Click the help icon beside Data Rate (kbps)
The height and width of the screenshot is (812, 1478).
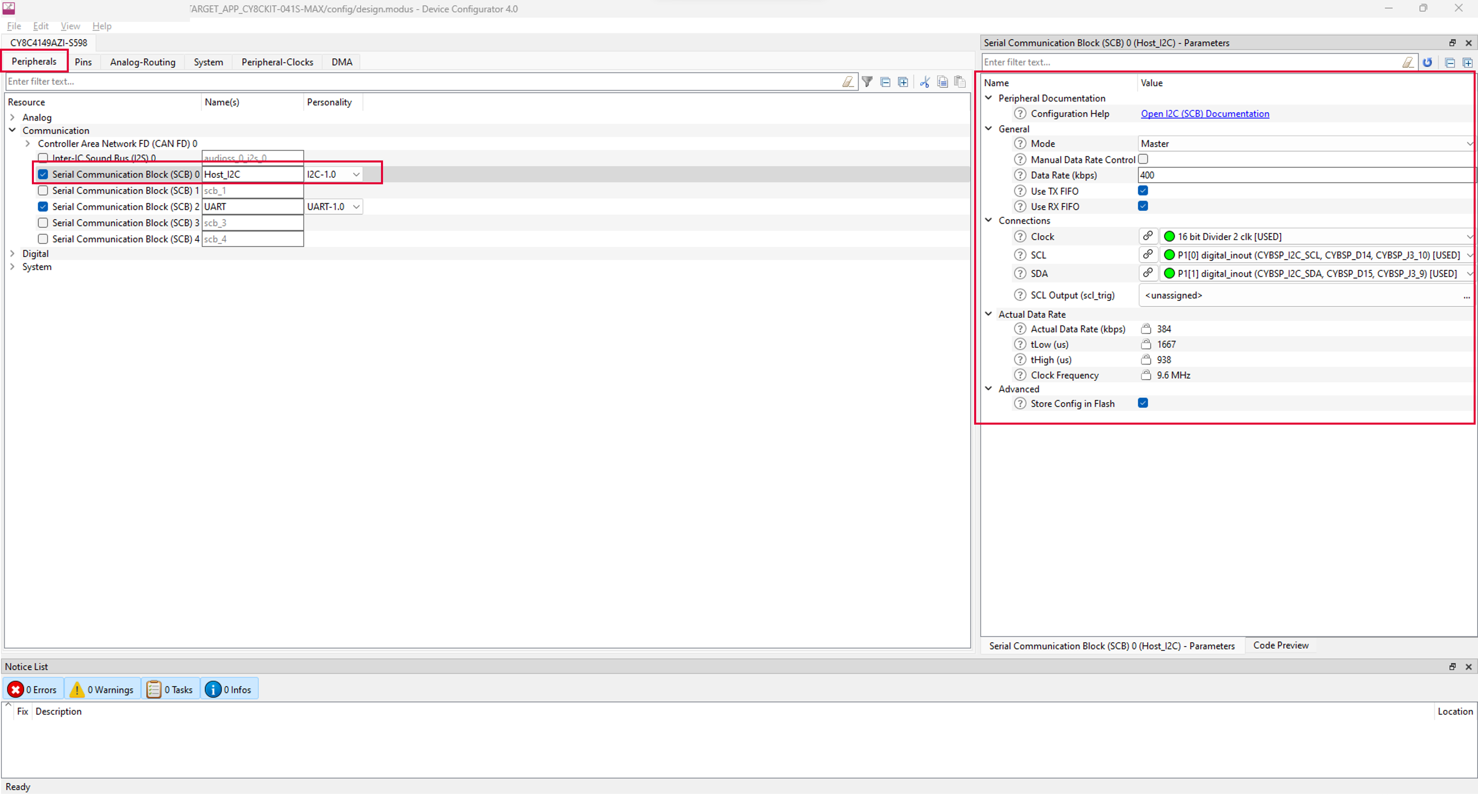coord(1019,175)
